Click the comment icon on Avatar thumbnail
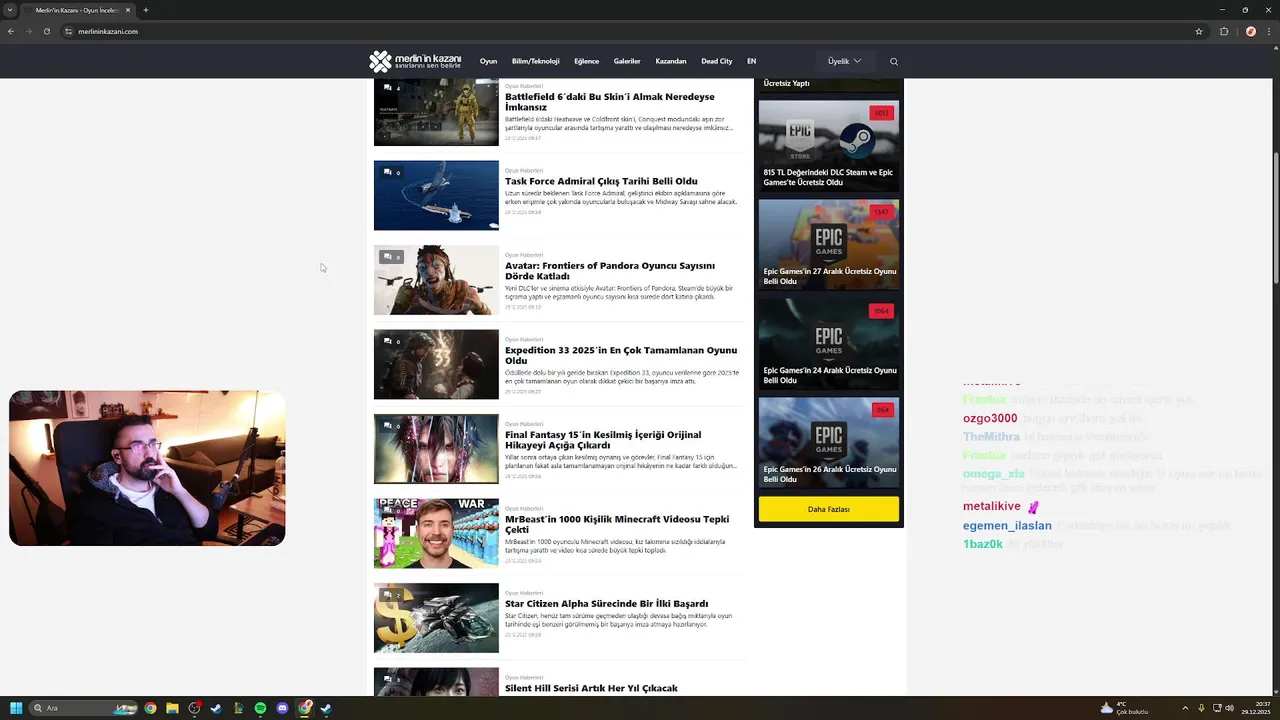1280x720 pixels. coord(388,257)
